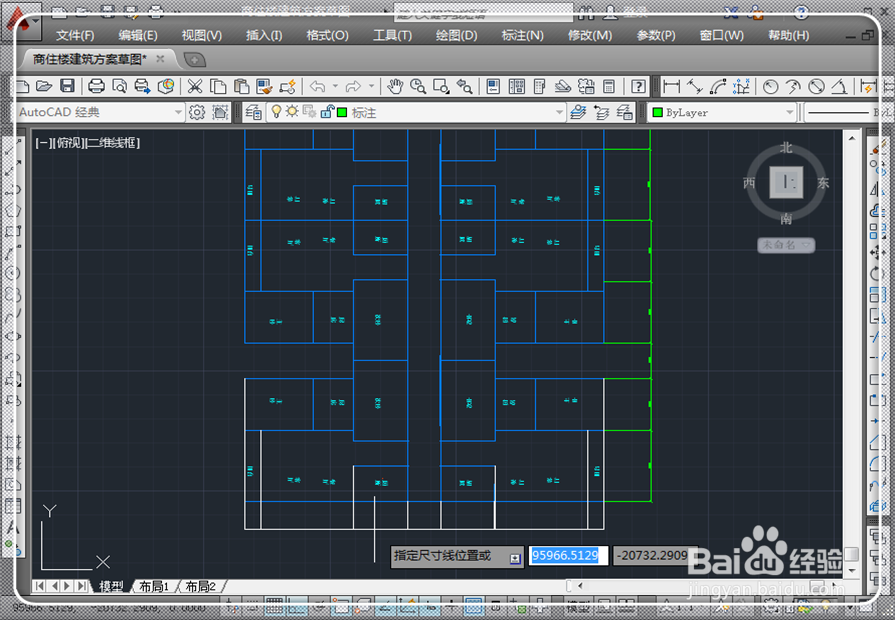Open the 格式(O) menu
The image size is (895, 620).
(327, 35)
